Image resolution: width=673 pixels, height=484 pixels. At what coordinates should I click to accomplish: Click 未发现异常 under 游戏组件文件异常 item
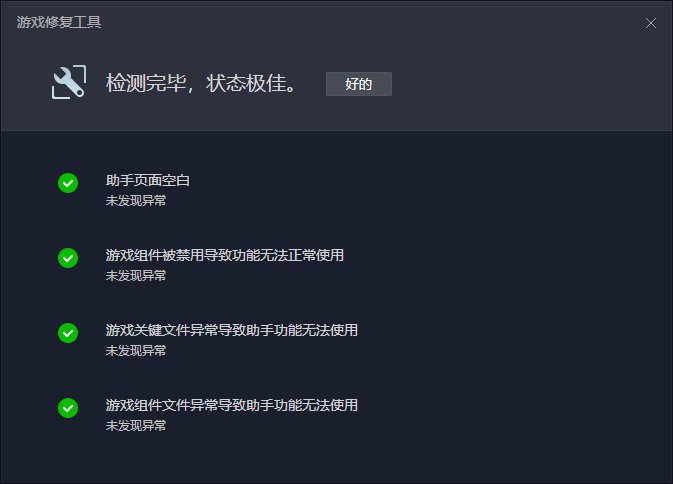[x=136, y=426]
